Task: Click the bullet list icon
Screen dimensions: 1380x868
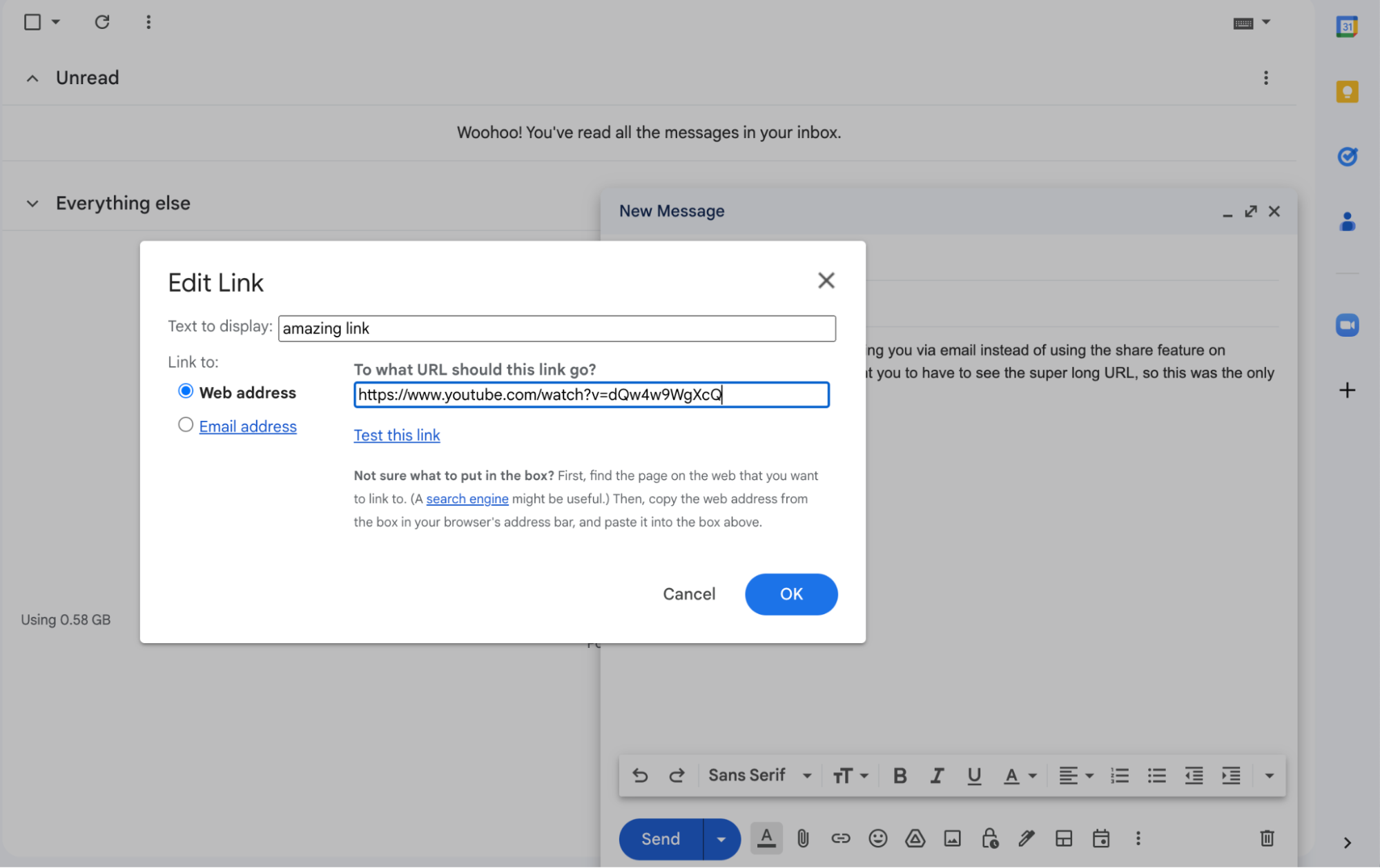Action: (1156, 776)
